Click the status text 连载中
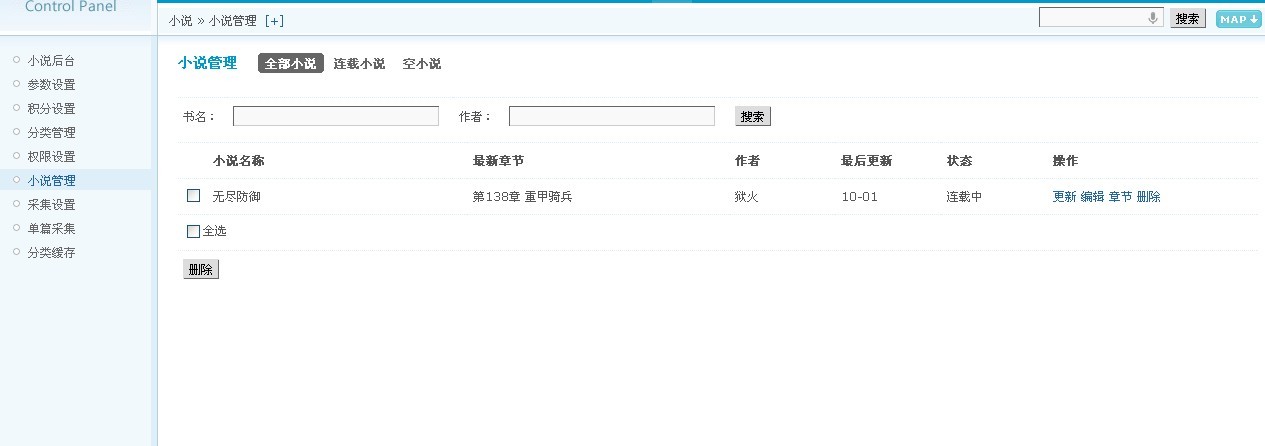This screenshot has height=446, width=1265. pos(965,197)
